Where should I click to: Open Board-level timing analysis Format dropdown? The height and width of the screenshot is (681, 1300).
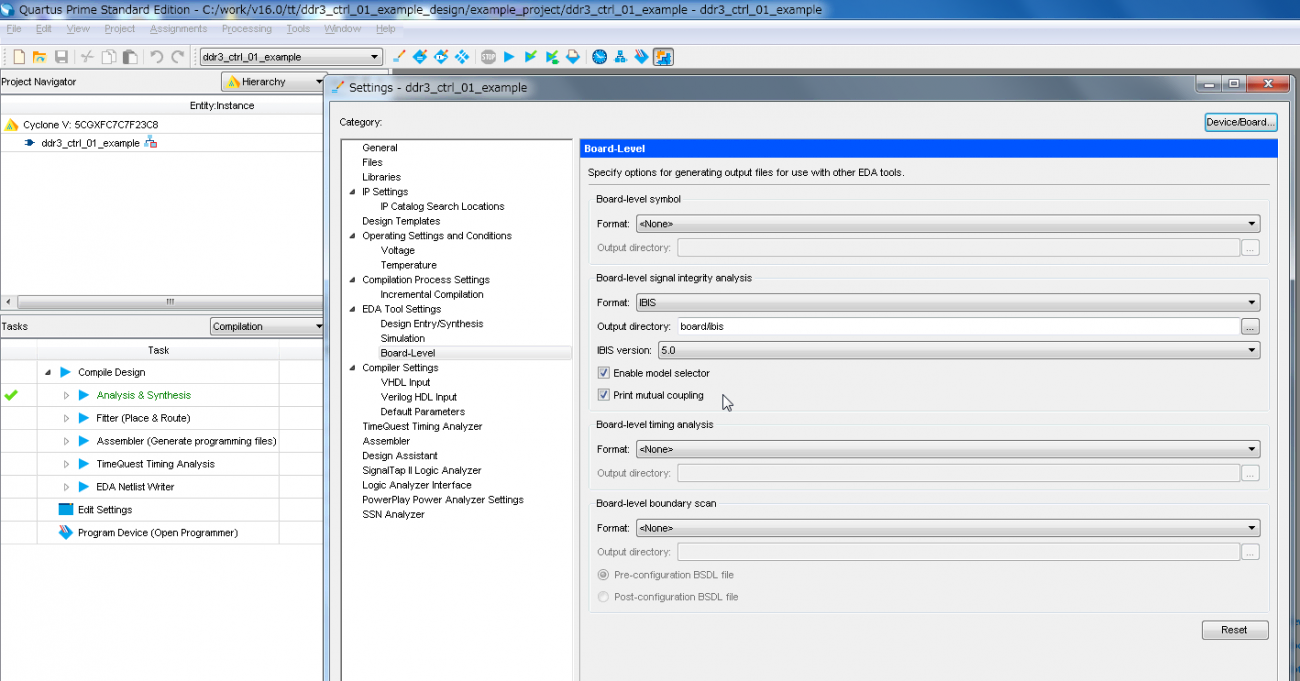947,450
